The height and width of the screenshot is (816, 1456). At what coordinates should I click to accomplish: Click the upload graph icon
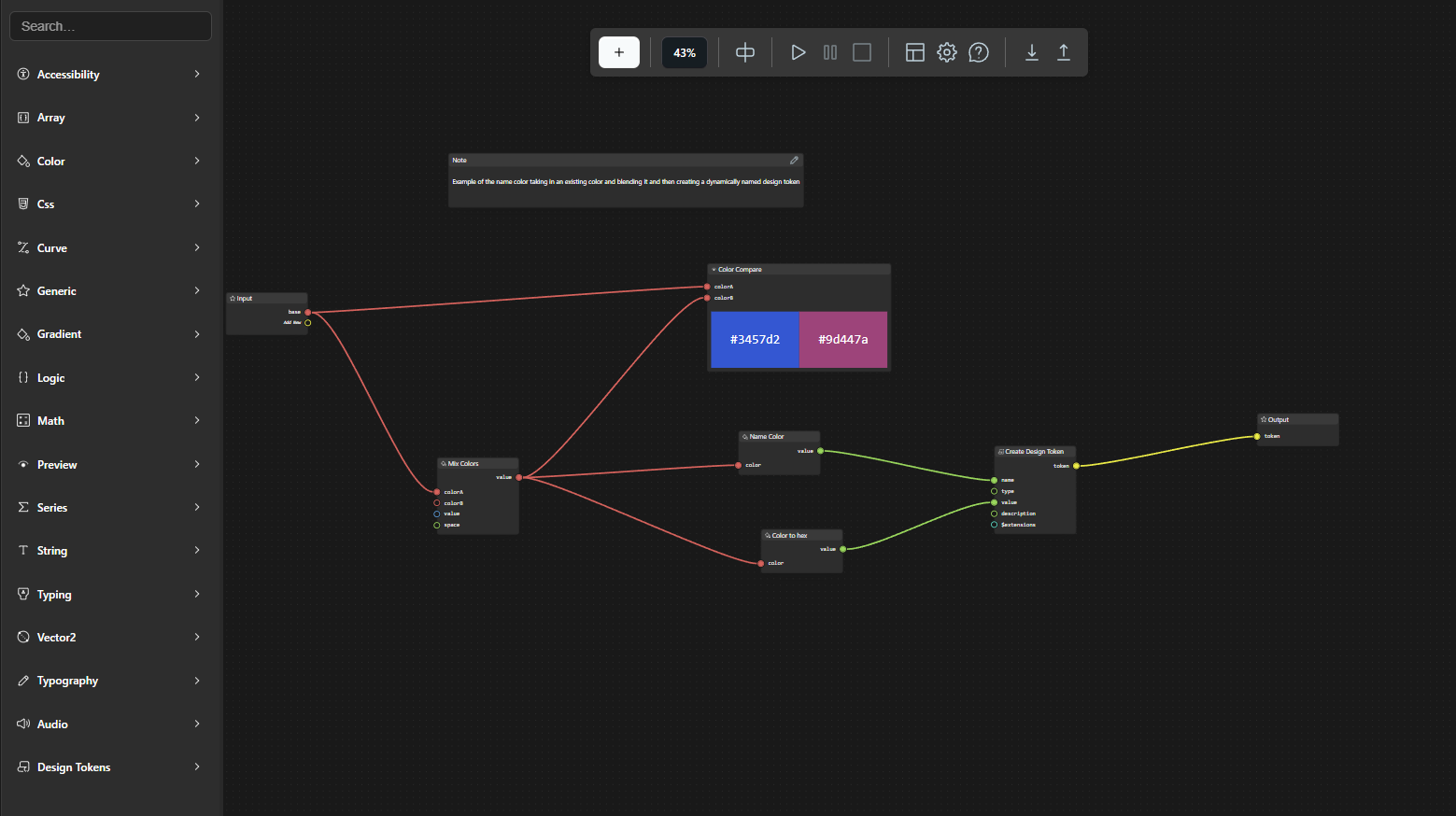pos(1063,53)
